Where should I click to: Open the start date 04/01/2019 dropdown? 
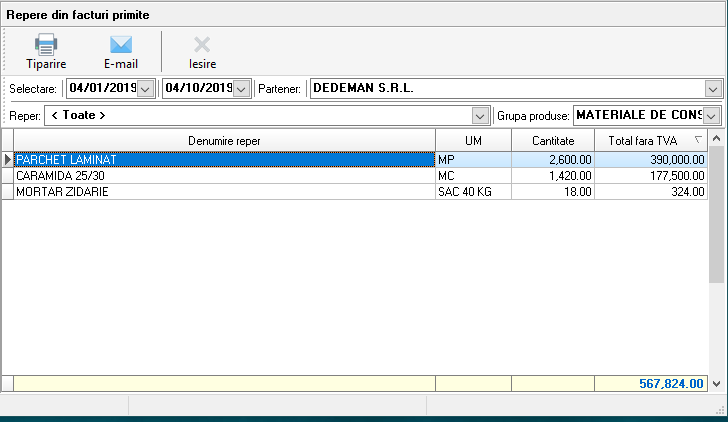pos(146,89)
